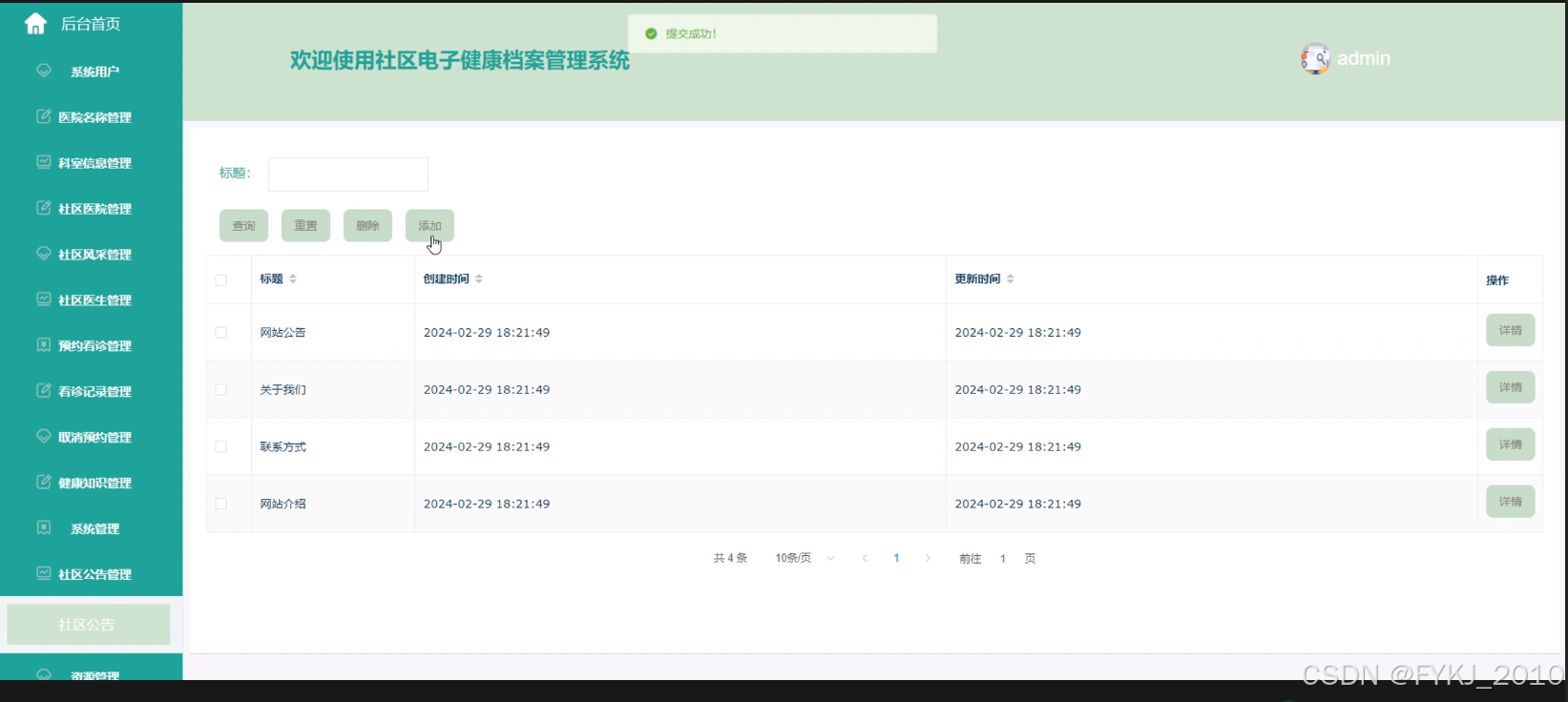This screenshot has height=702, width=1568.
Task: Sort by 标题 column arrows
Action: tap(293, 279)
